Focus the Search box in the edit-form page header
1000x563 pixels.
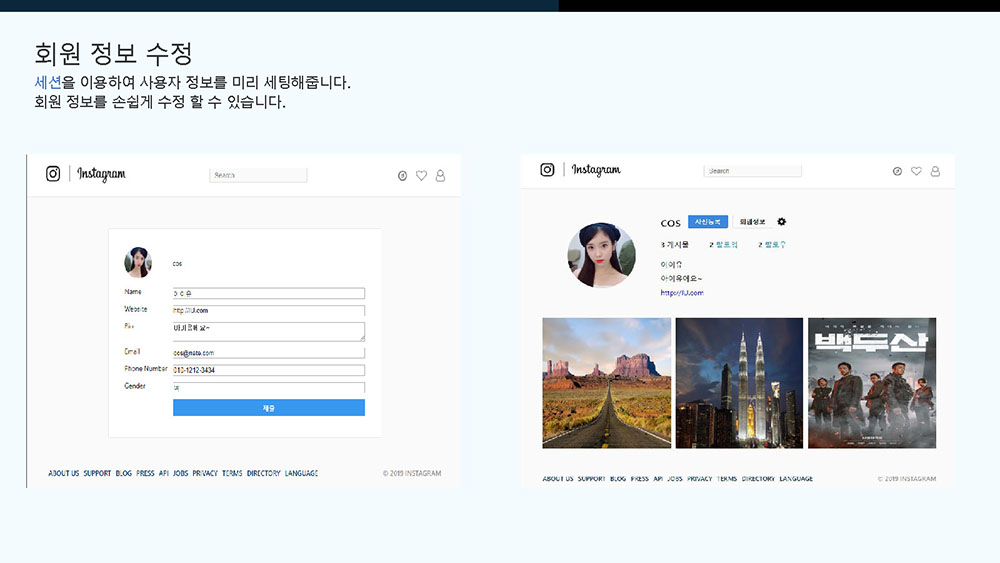[x=258, y=175]
